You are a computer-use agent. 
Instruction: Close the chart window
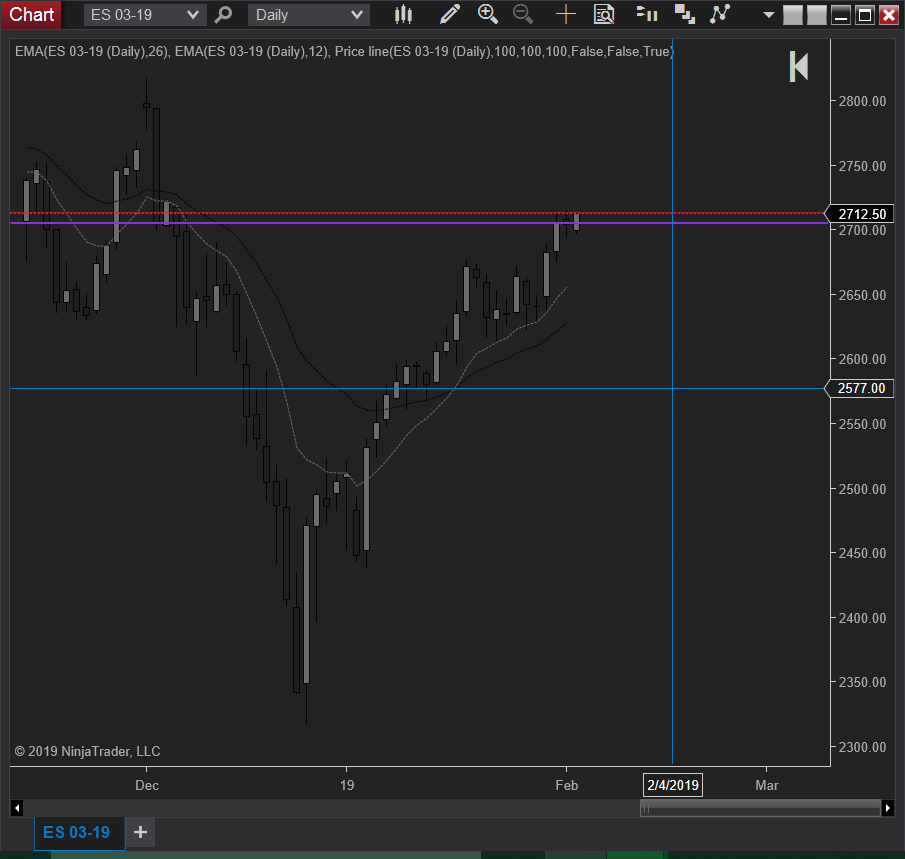click(889, 15)
